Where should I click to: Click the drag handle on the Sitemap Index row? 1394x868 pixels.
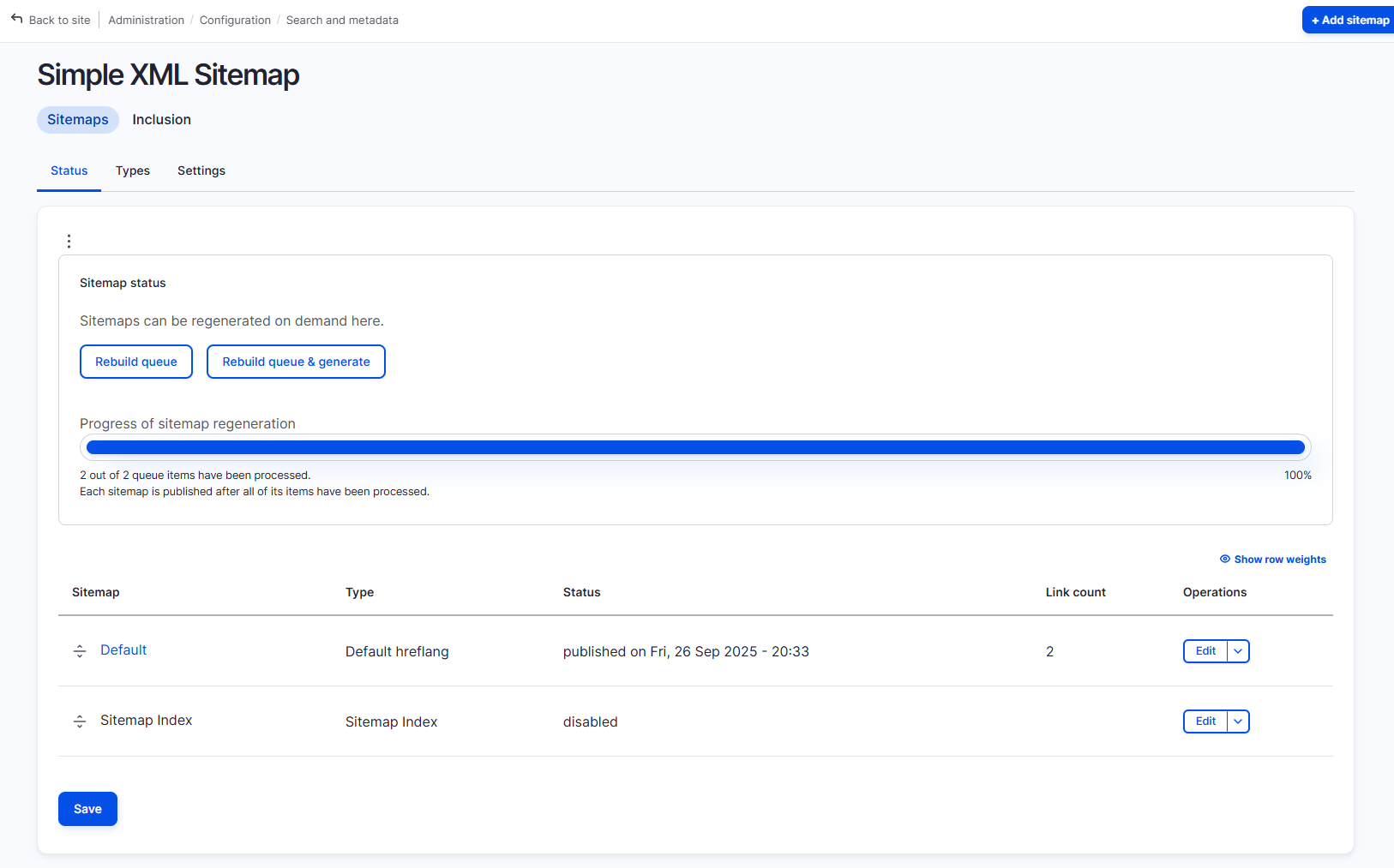tap(79, 721)
